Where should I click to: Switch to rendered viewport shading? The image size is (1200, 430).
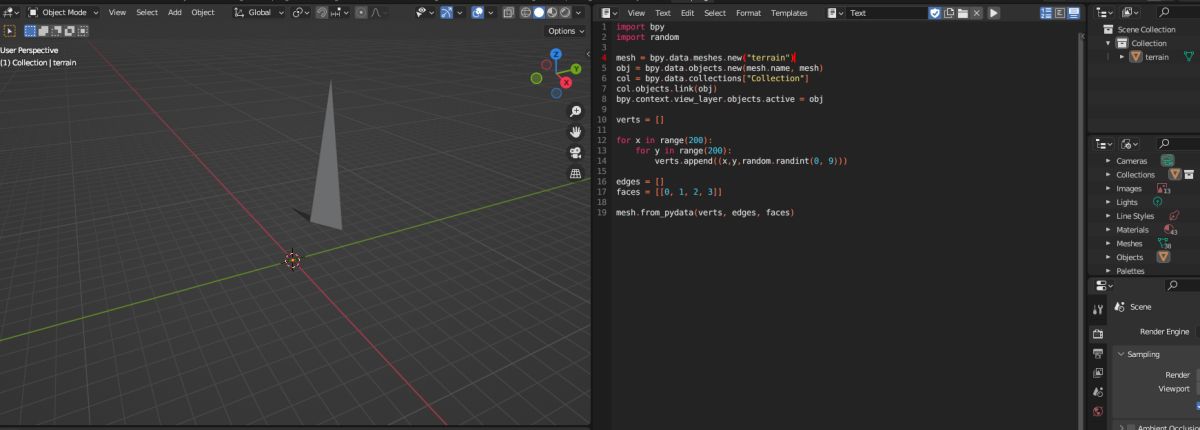tap(565, 13)
